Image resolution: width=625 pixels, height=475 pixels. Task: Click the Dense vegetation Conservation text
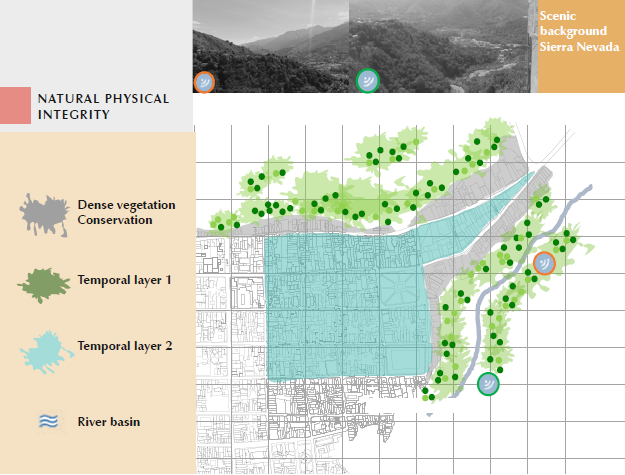point(126,212)
